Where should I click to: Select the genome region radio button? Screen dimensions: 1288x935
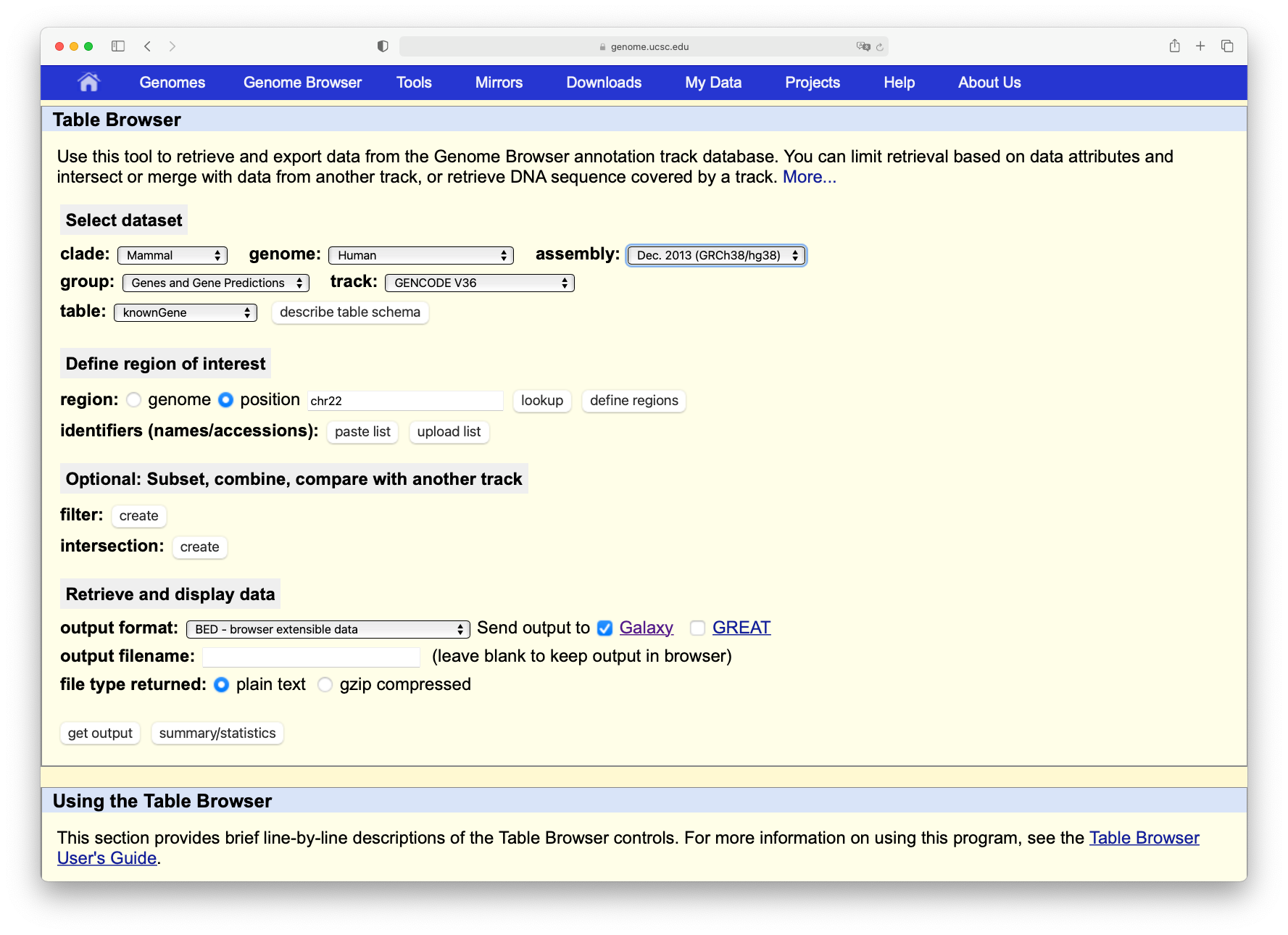(133, 400)
